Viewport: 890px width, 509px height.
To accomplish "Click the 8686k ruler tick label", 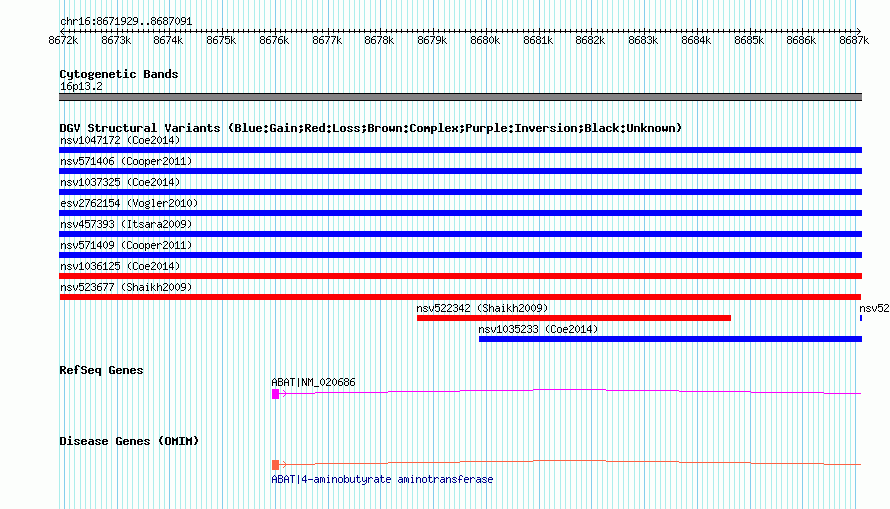I will pos(801,40).
